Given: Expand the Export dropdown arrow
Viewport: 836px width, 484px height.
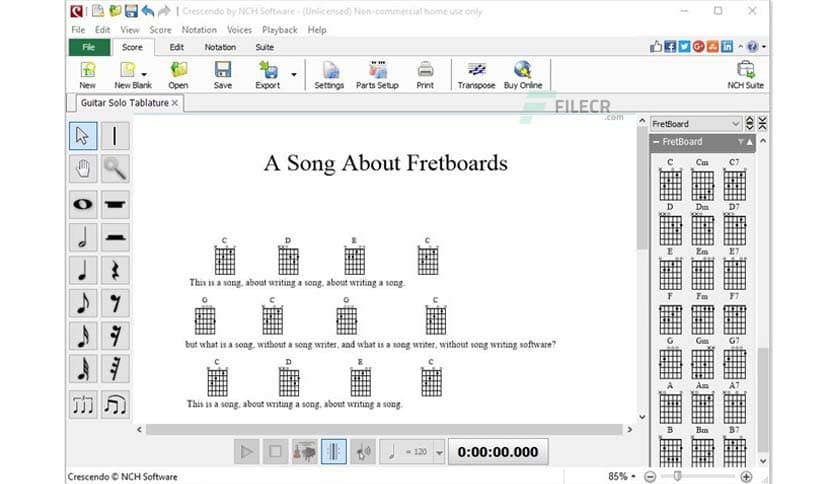Looking at the screenshot, I should pos(293,74).
